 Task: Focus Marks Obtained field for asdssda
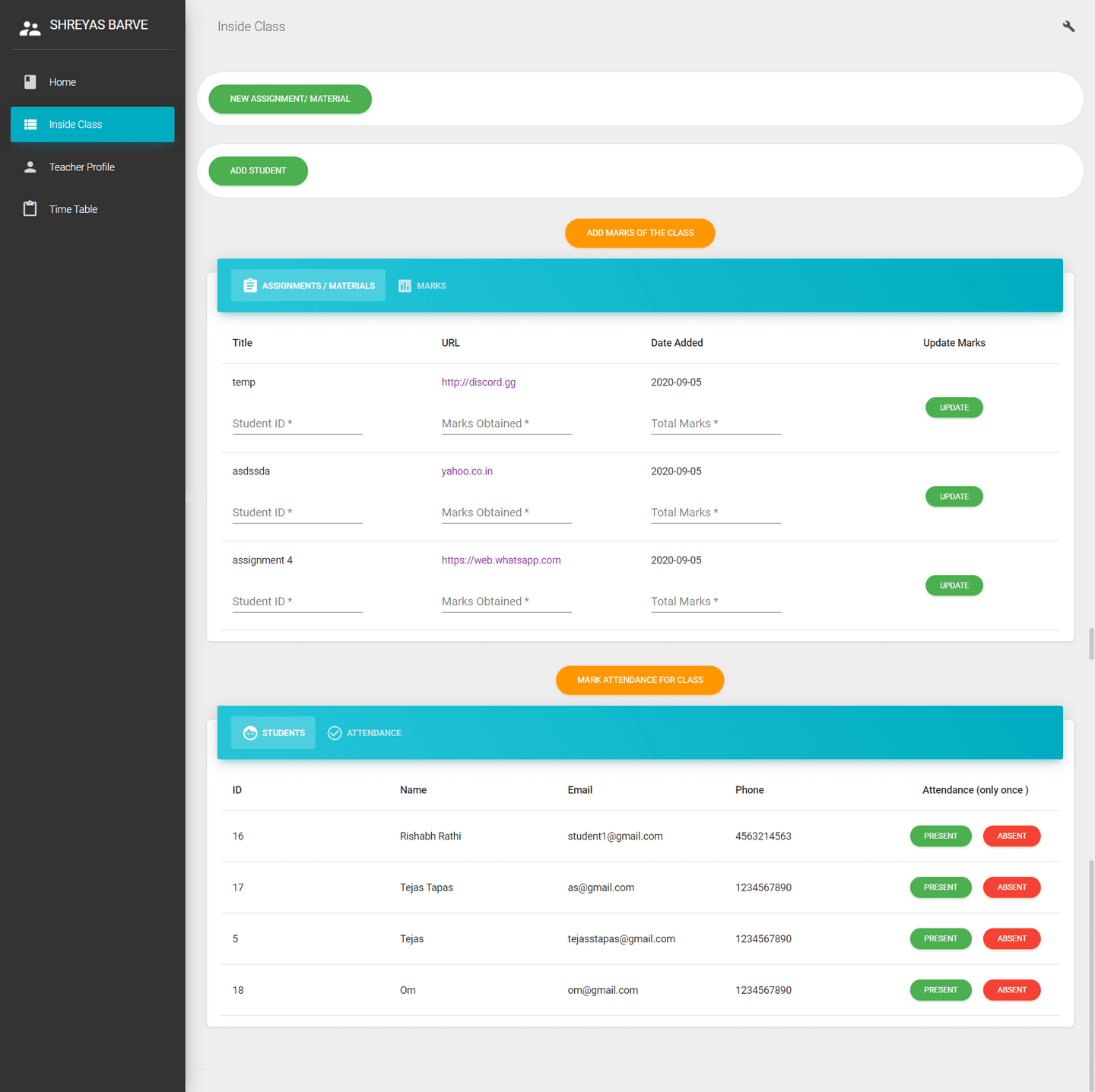[x=506, y=513]
